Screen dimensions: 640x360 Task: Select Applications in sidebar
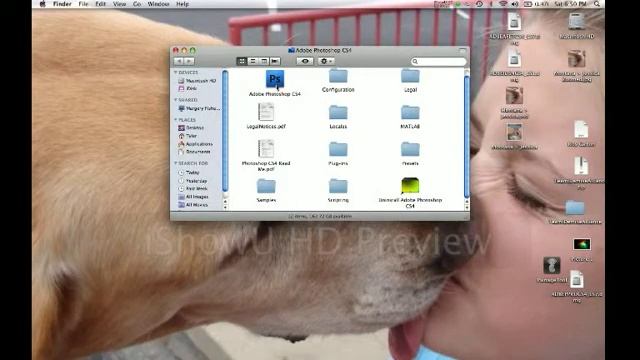point(196,144)
